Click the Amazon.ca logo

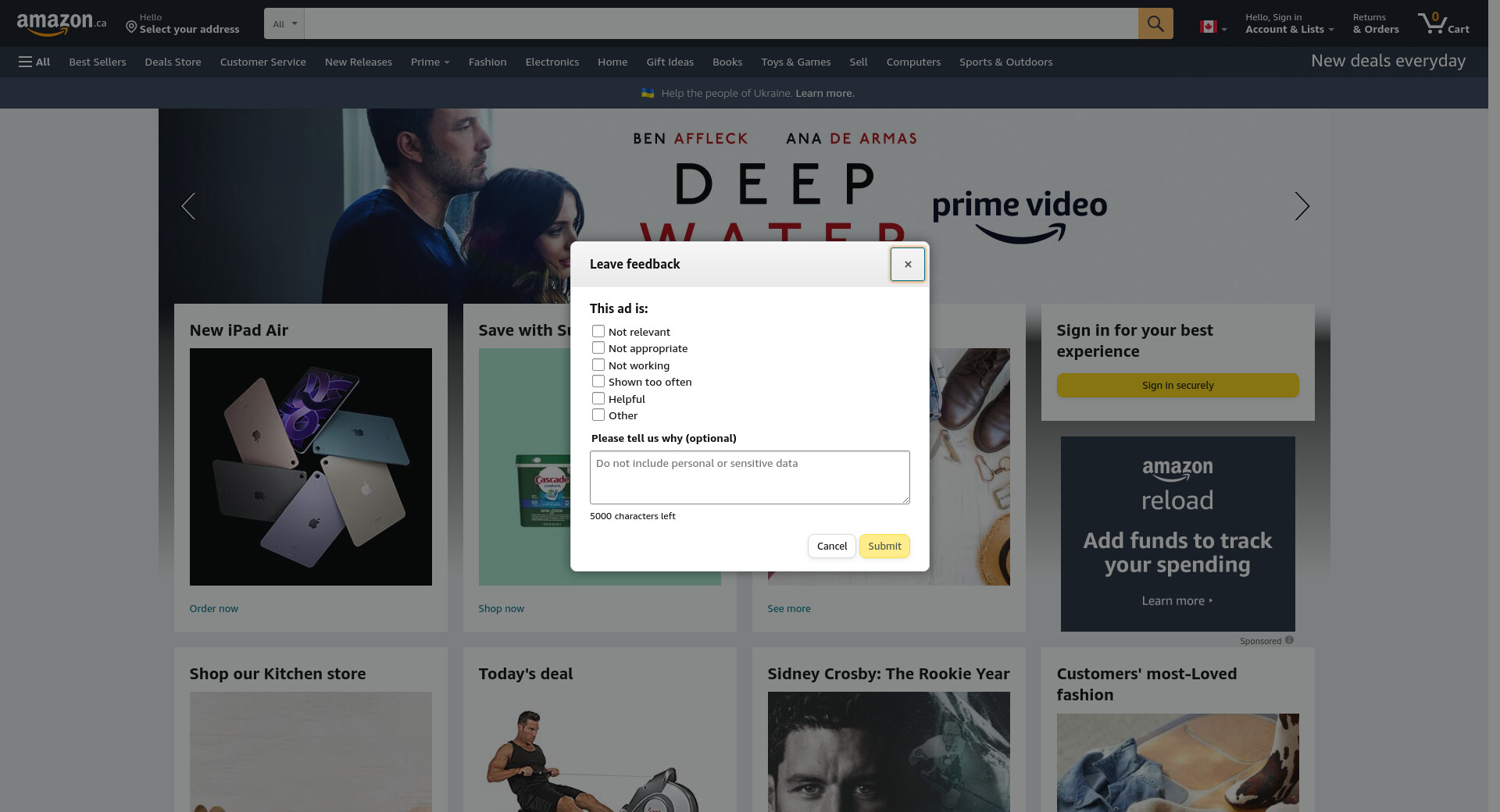pos(61,23)
